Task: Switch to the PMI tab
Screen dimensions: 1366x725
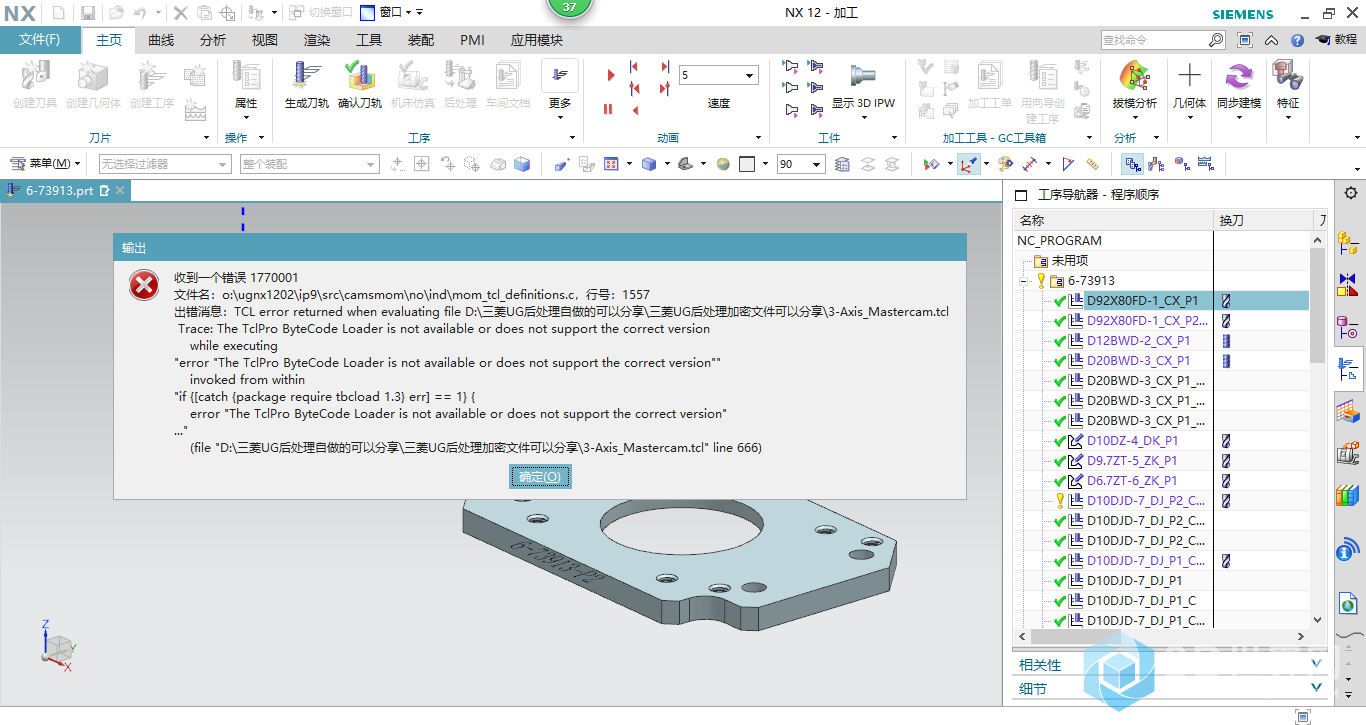Action: click(x=472, y=40)
